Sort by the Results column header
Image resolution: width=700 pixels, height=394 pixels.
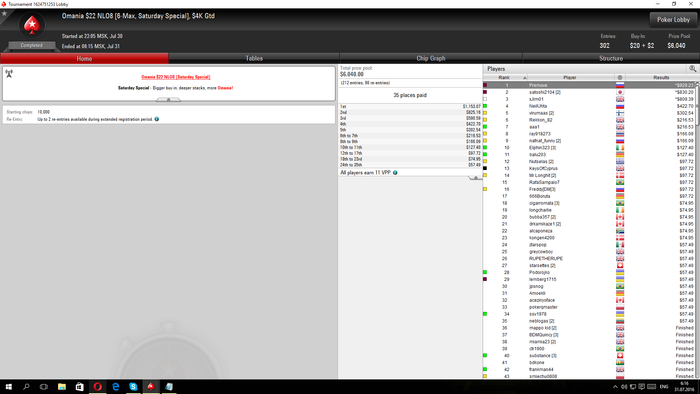(x=661, y=78)
